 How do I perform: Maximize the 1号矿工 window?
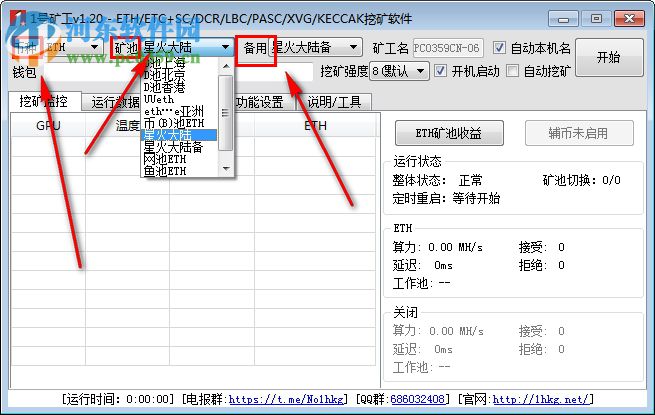pyautogui.click(x=596, y=19)
